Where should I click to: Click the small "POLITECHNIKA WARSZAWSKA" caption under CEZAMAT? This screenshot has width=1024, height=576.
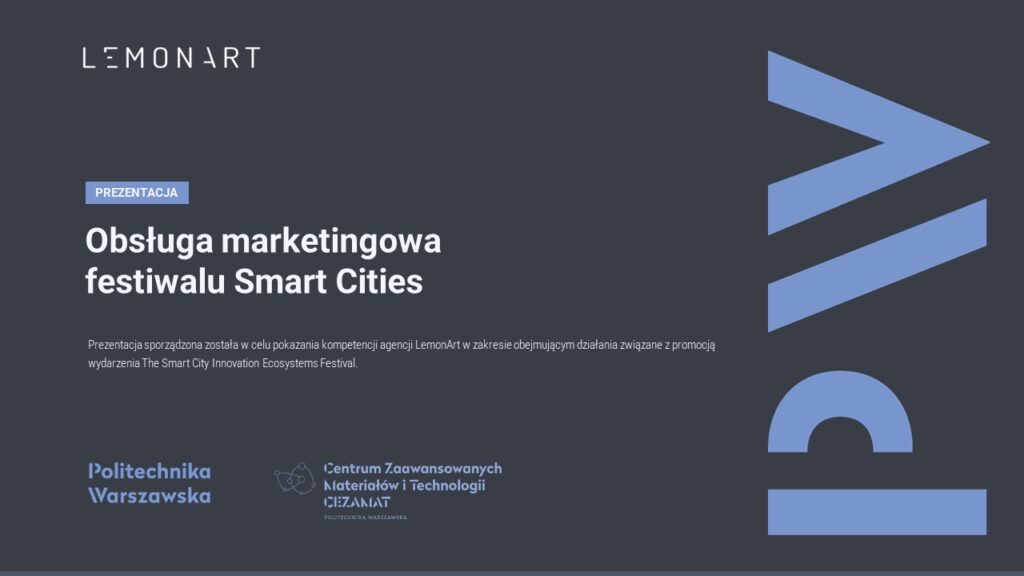(365, 518)
